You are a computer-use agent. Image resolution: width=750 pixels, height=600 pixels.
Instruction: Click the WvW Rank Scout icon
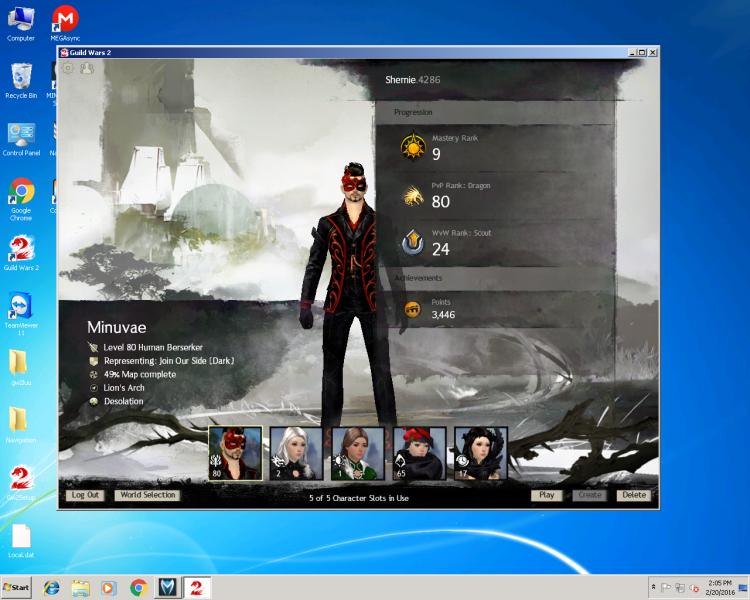(x=413, y=243)
